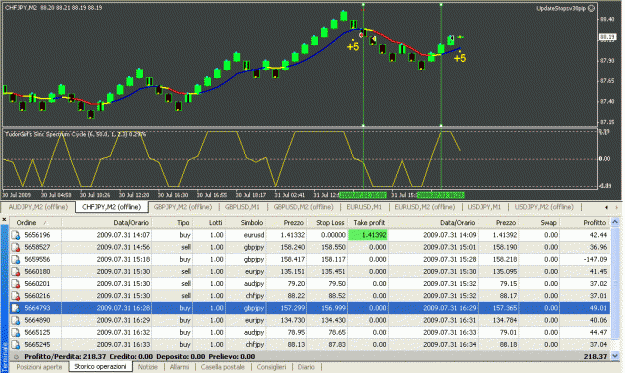
Task: Open the EURUSD,M2 (offline) chart tab
Action: tap(425, 207)
